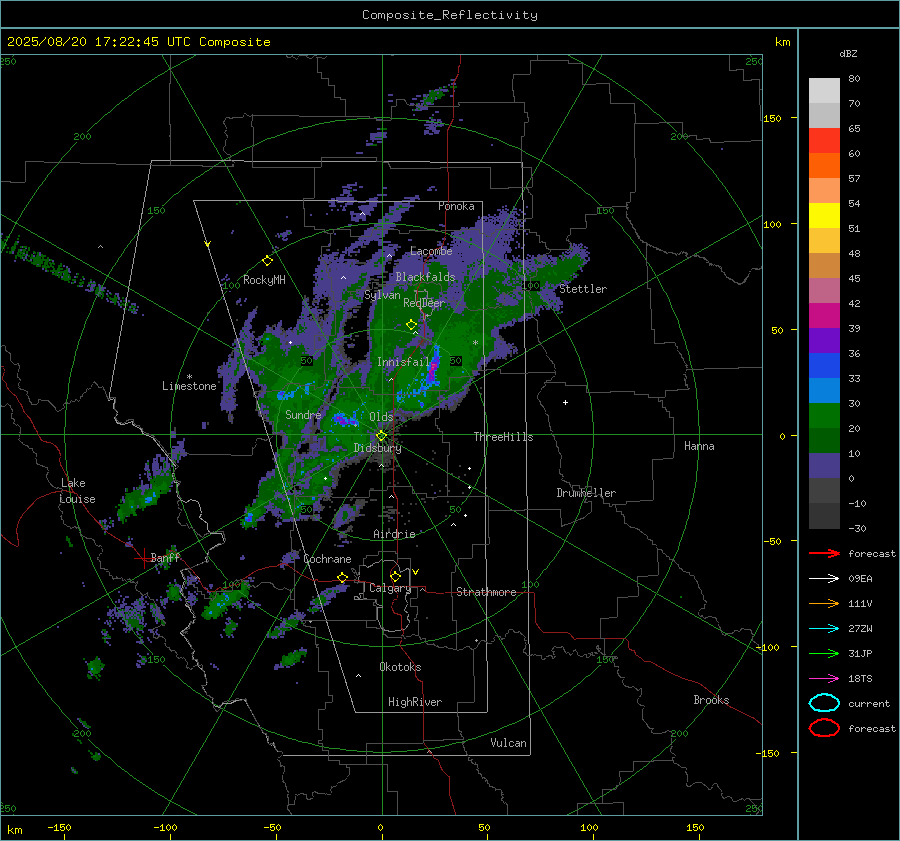
Task: Click the km unit label at bottom left
Action: click(15, 830)
